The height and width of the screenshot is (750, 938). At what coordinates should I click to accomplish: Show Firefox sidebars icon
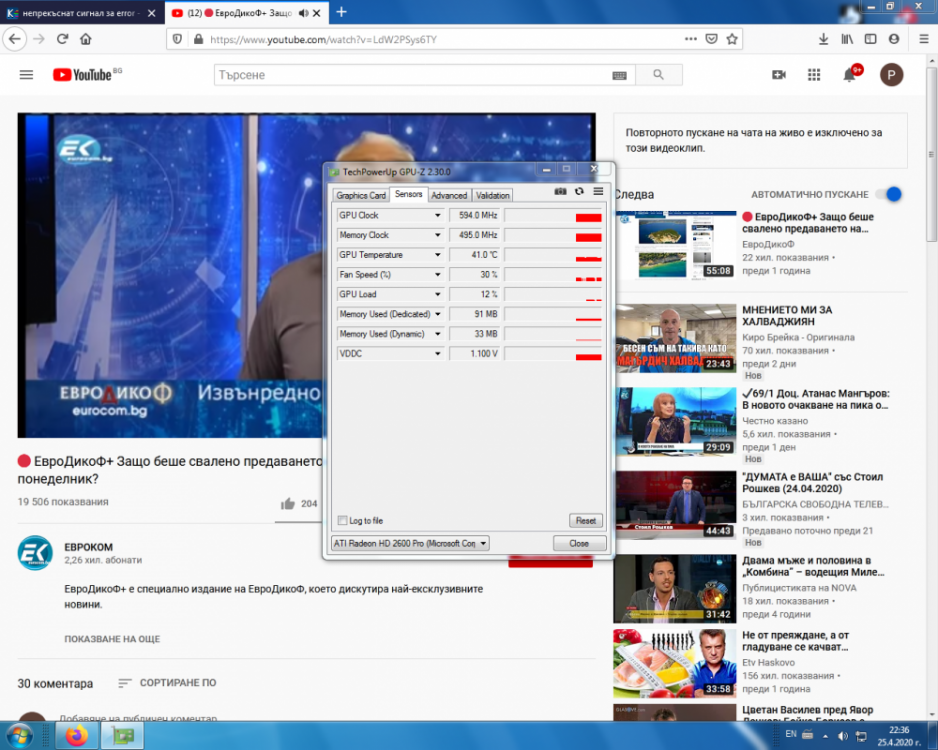[x=870, y=39]
